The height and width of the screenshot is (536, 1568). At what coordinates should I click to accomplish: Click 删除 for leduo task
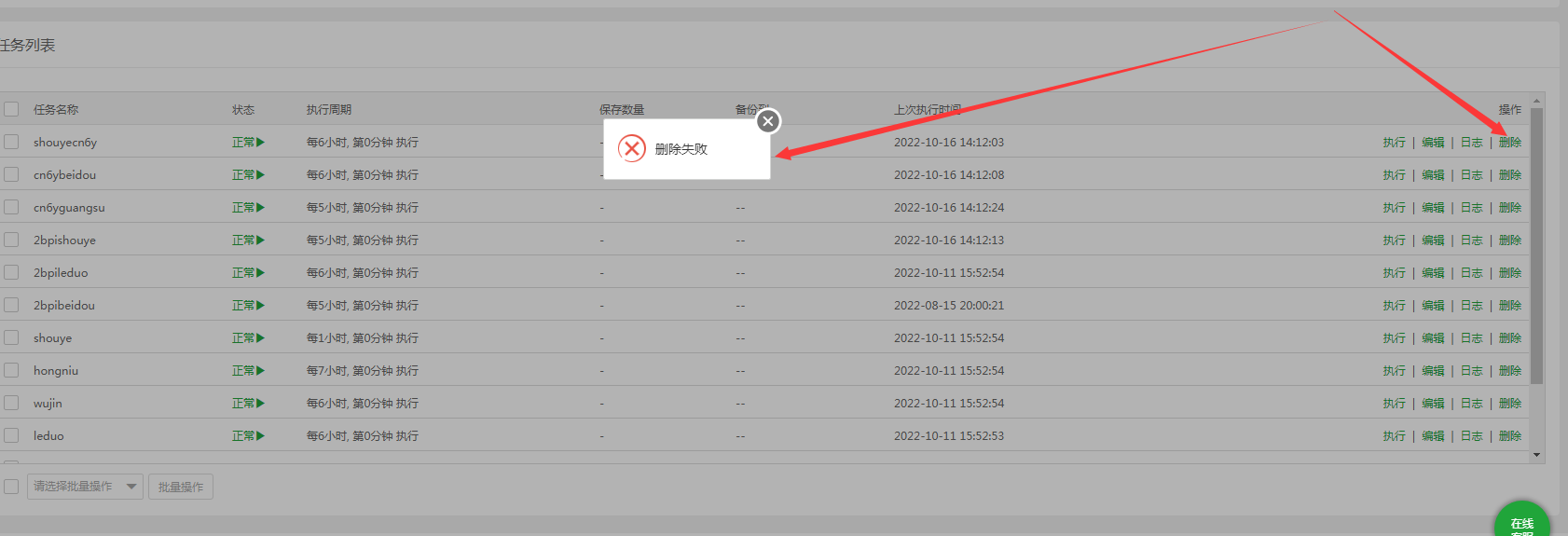pyautogui.click(x=1510, y=436)
